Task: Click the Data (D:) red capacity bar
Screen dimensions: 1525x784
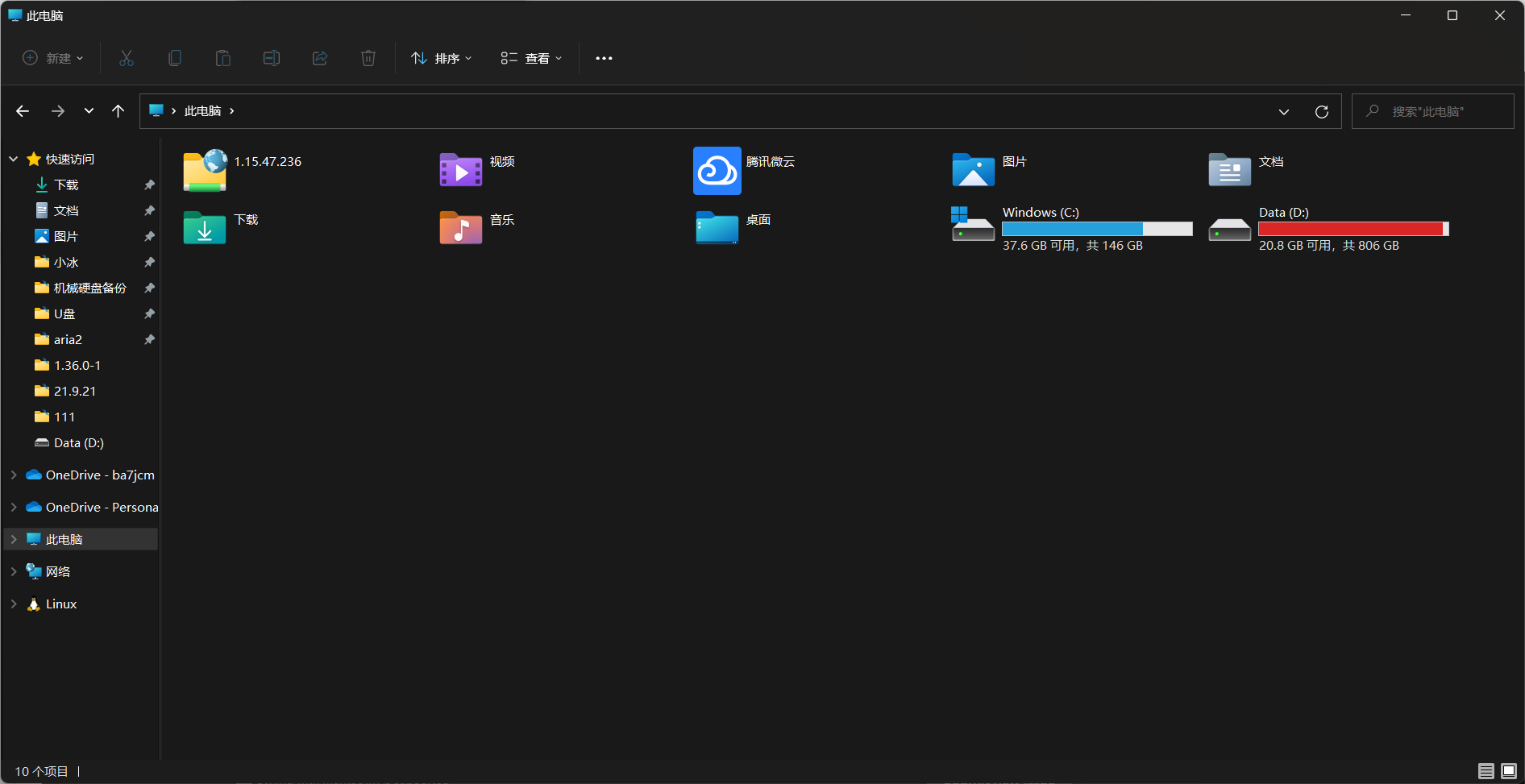Action: click(1352, 229)
